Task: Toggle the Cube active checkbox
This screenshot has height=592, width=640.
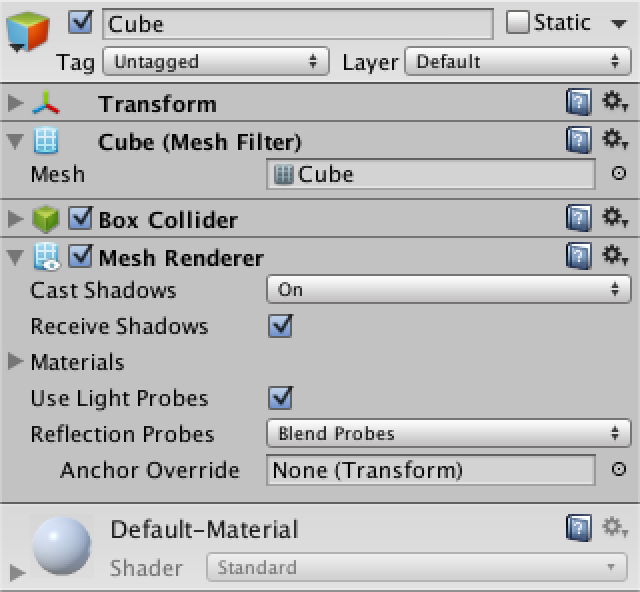Action: click(80, 22)
